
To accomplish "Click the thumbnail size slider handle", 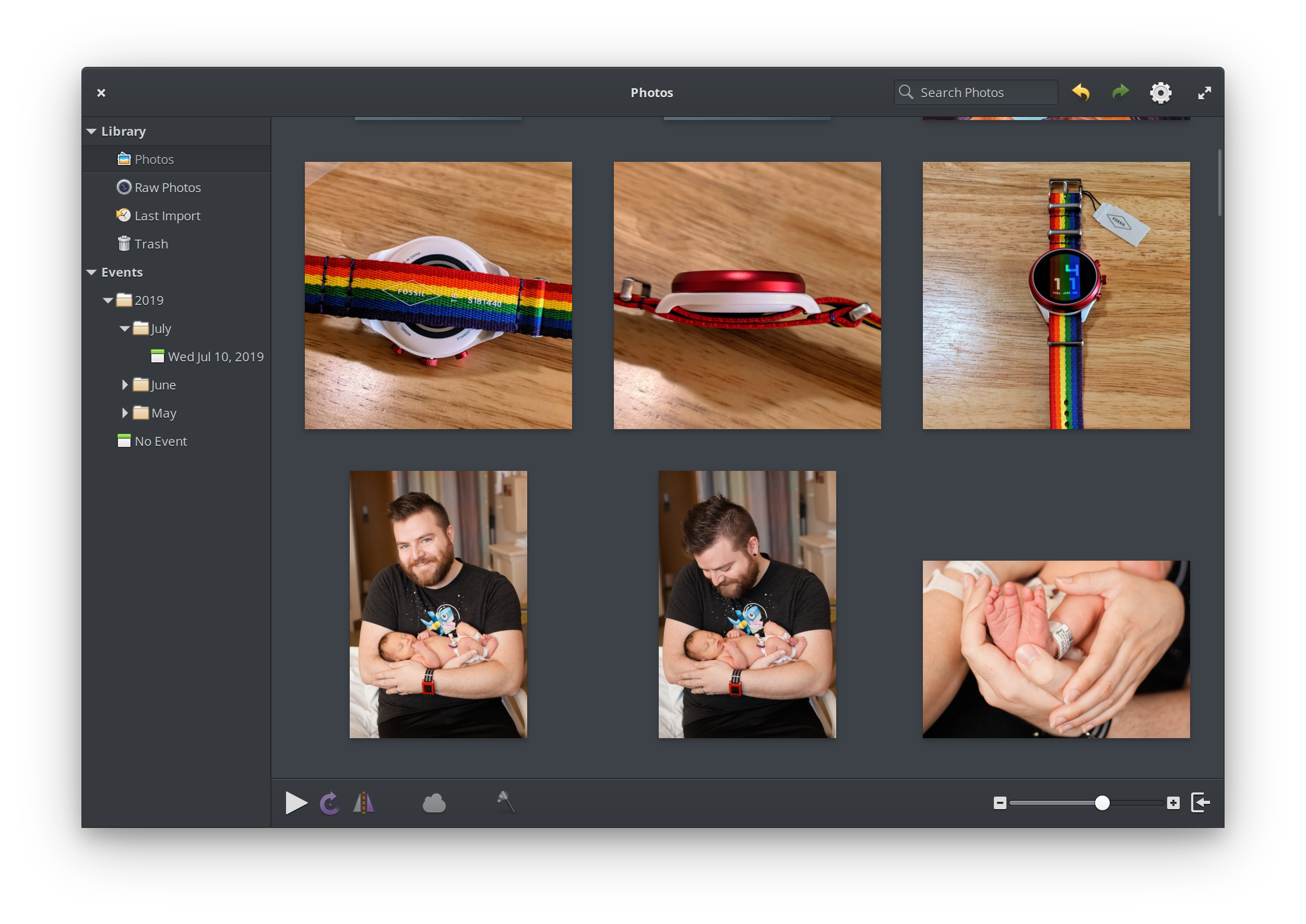I will (1102, 803).
